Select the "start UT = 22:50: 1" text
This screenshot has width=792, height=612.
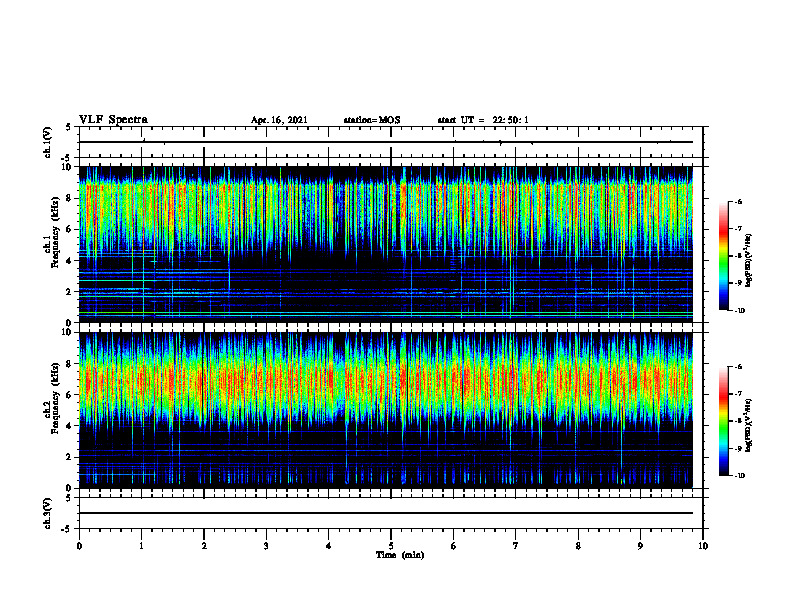click(483, 120)
